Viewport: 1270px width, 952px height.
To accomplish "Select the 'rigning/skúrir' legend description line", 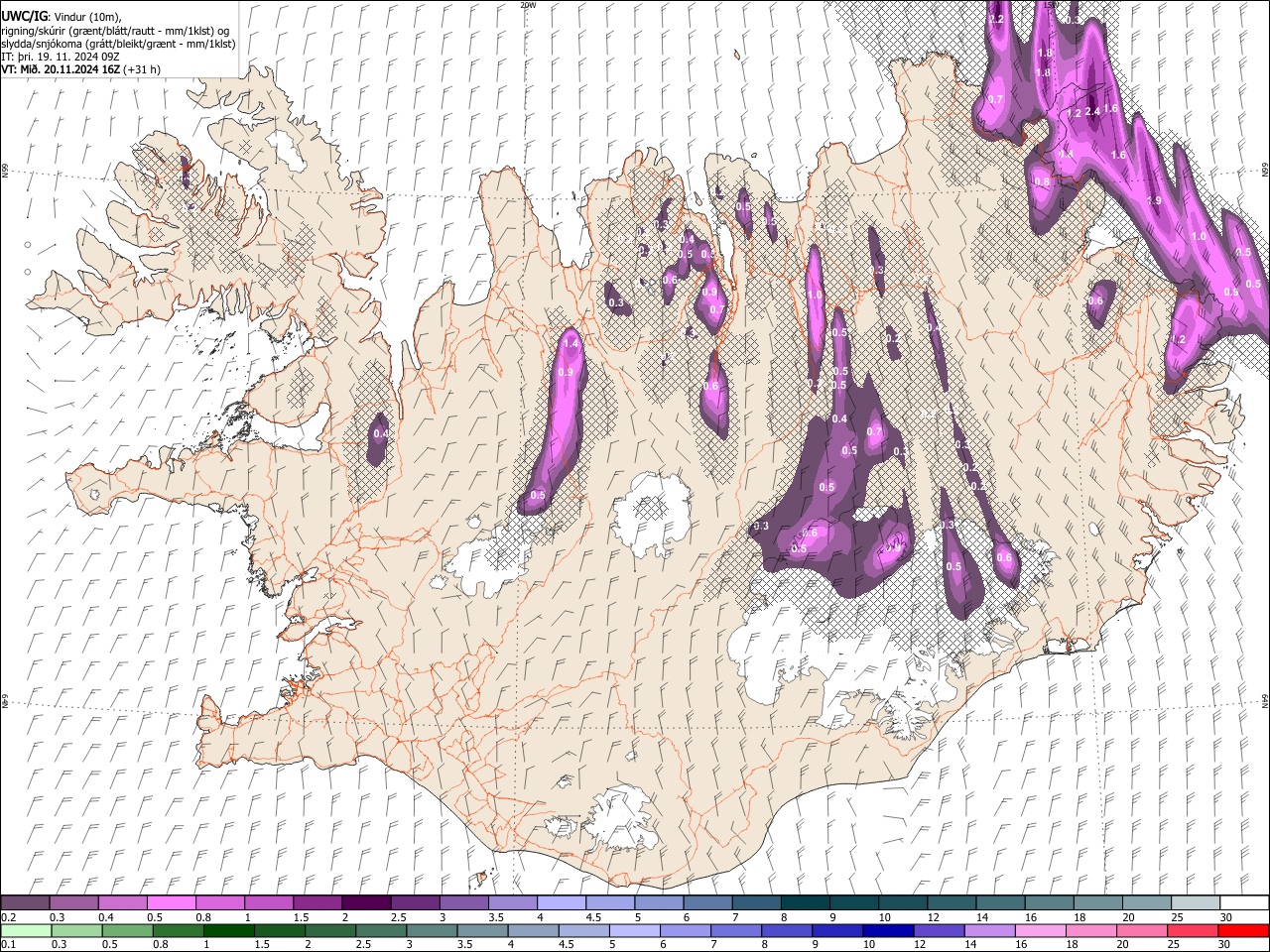I will tap(116, 30).
